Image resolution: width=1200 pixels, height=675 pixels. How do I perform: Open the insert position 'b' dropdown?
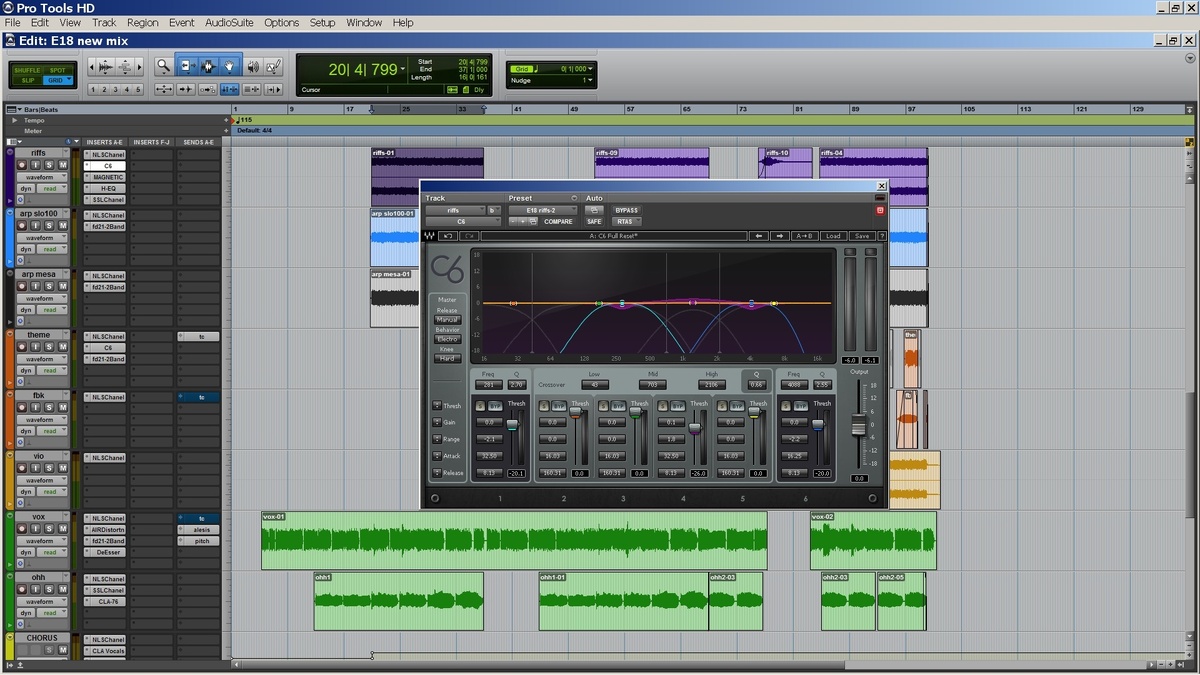click(493, 210)
